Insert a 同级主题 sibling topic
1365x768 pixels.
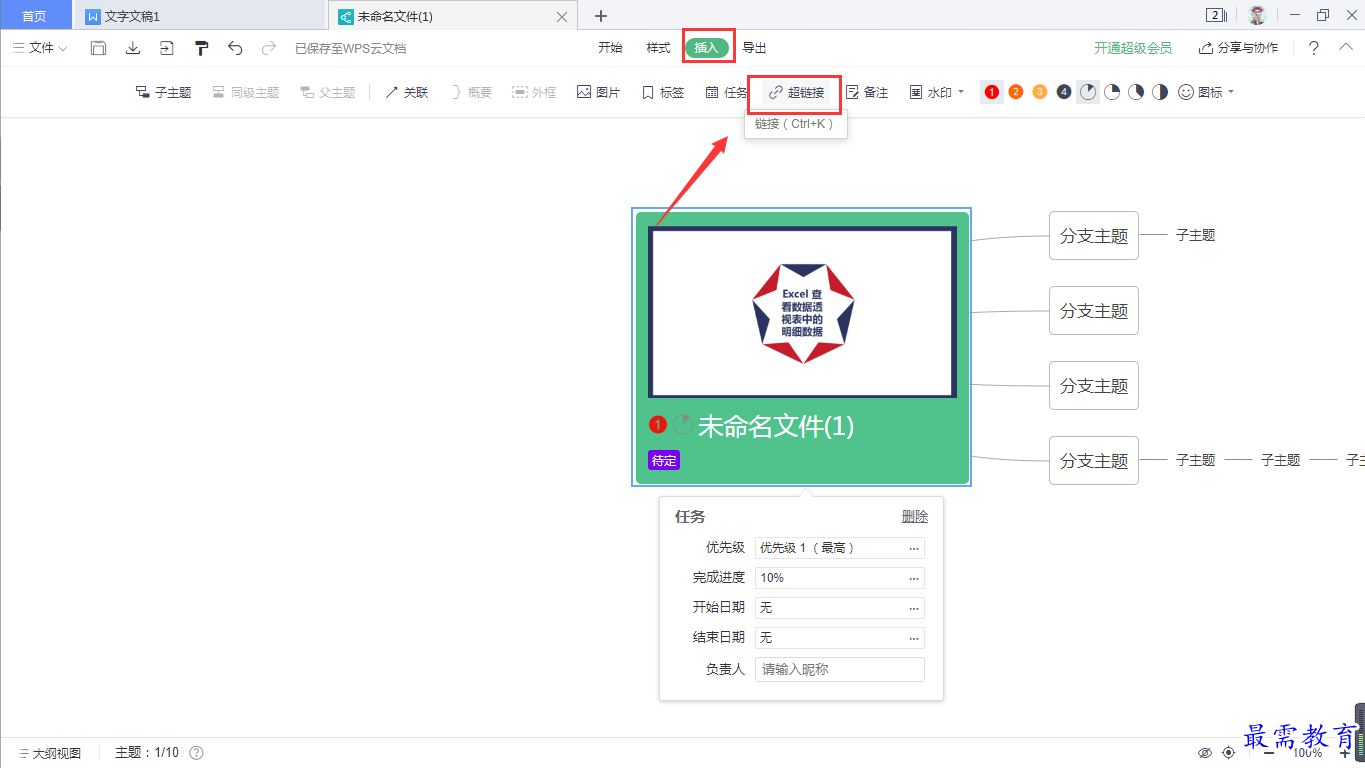tap(246, 92)
